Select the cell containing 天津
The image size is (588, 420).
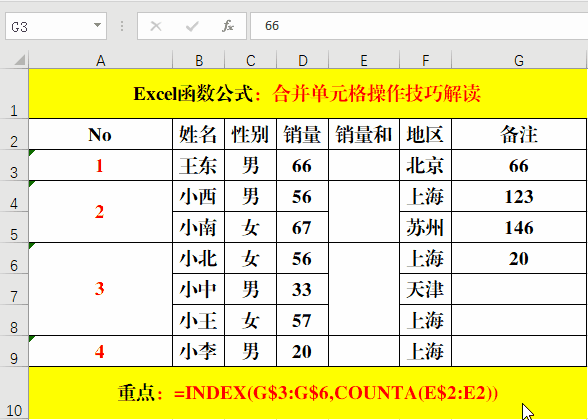426,289
